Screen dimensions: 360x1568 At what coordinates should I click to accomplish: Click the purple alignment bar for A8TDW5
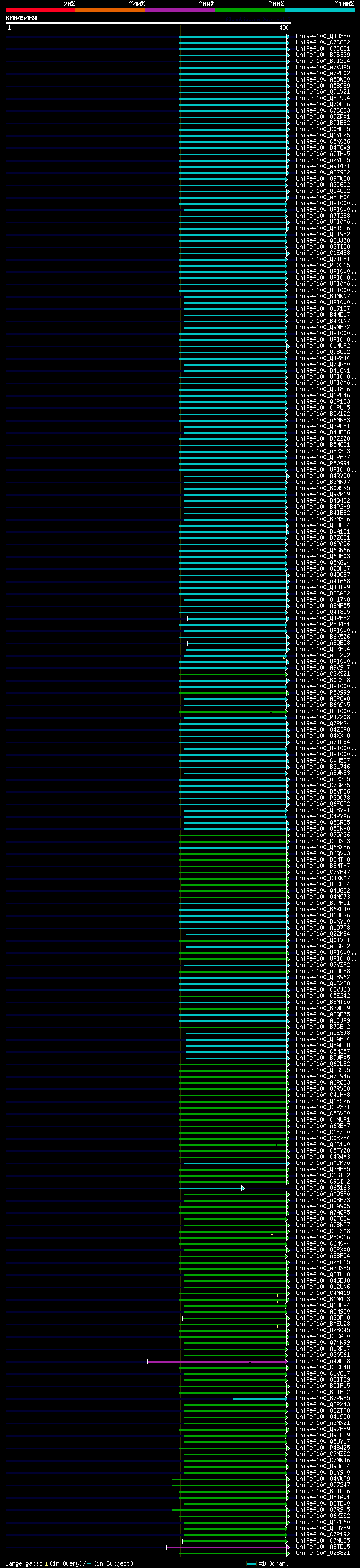click(228, 1547)
